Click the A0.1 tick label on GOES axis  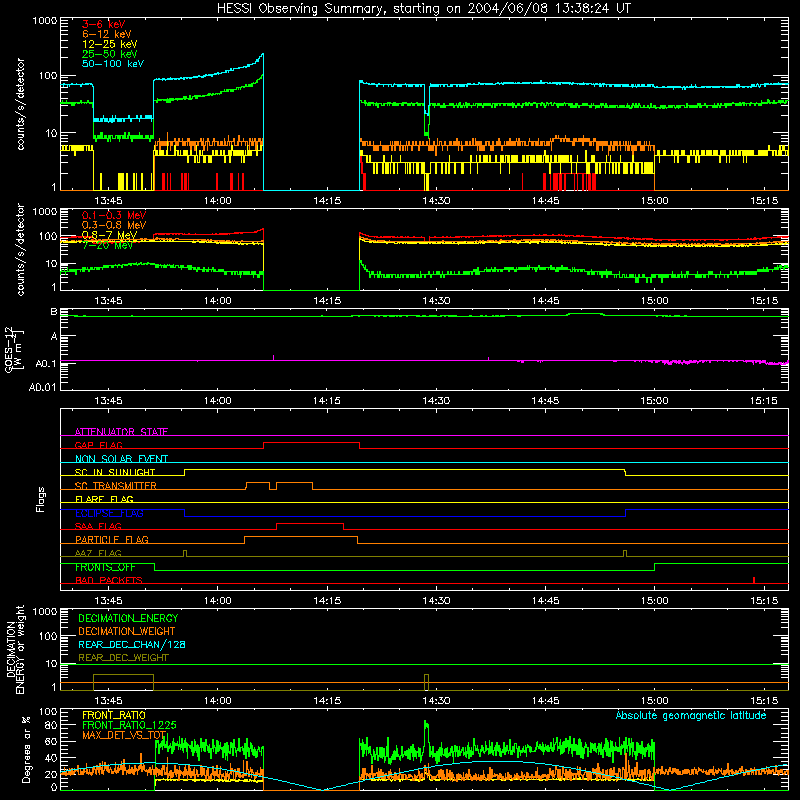(x=45, y=364)
